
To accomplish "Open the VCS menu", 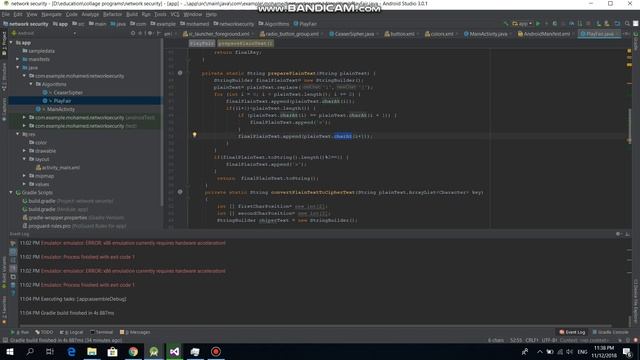I will 175,14.
